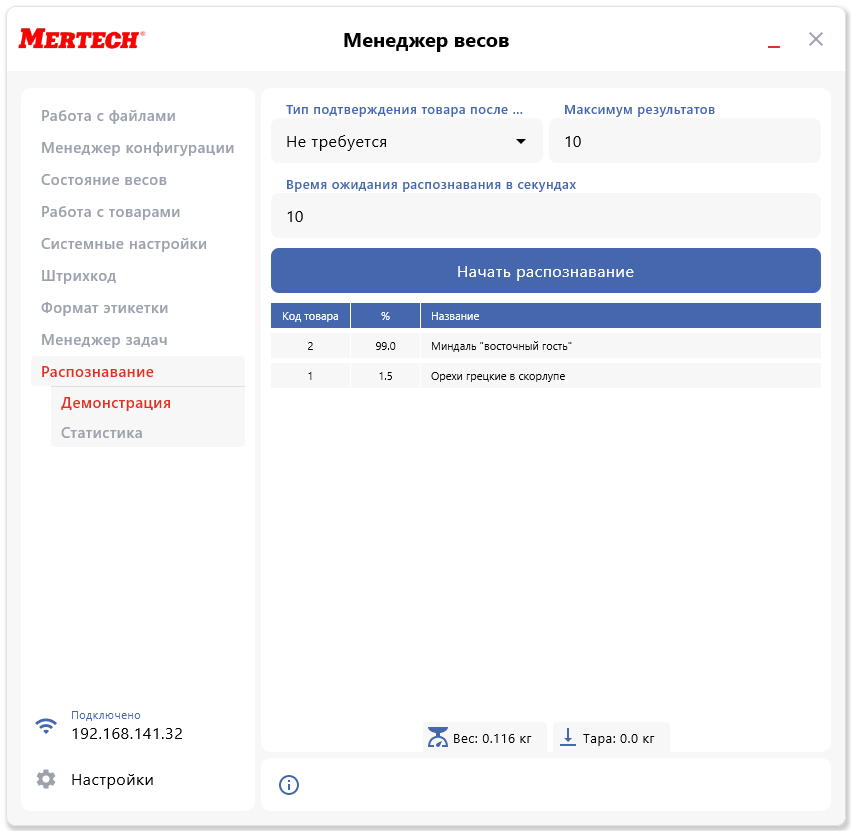
Task: Close the Менеджер весов window
Action: pos(815,39)
